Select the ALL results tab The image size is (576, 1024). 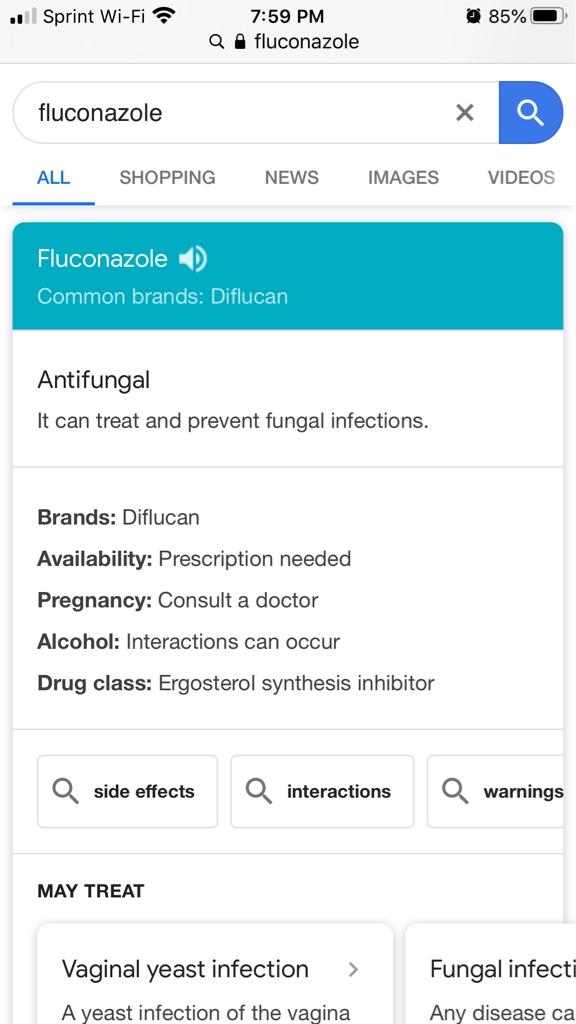(x=54, y=178)
